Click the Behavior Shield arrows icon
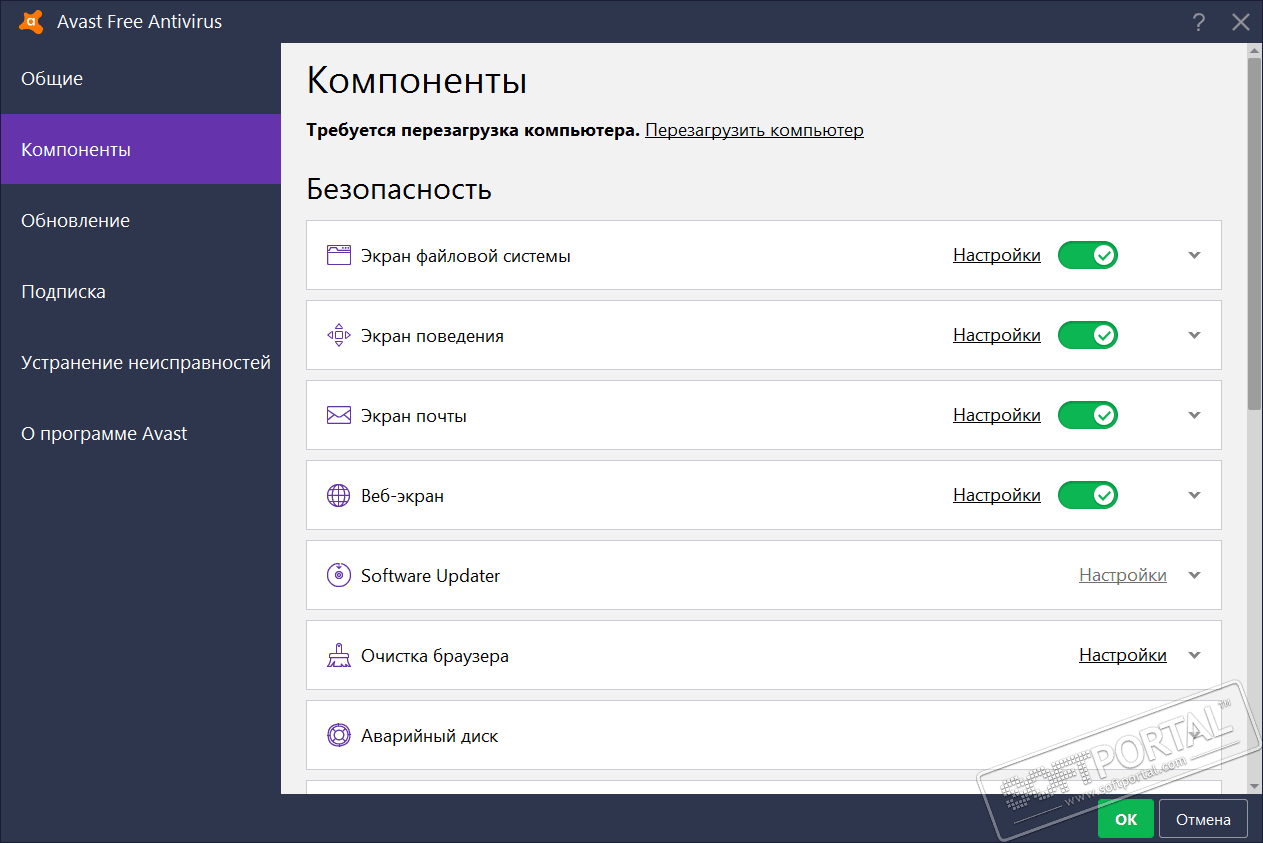Image resolution: width=1263 pixels, height=843 pixels. pyautogui.click(x=339, y=335)
